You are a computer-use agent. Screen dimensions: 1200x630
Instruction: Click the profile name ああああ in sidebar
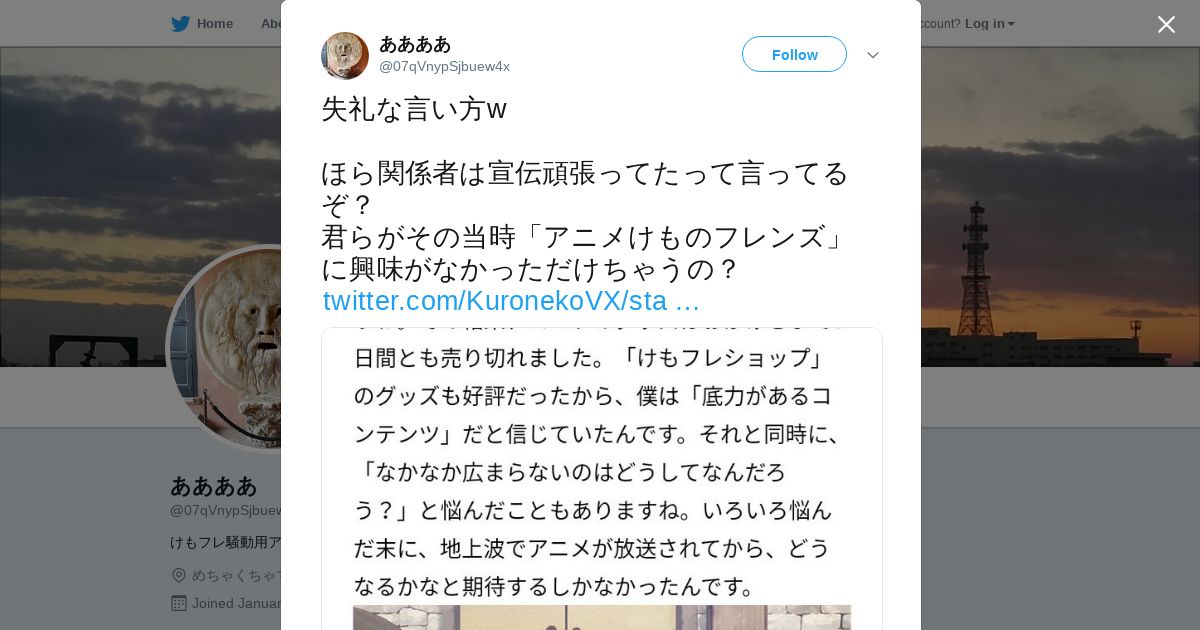214,486
